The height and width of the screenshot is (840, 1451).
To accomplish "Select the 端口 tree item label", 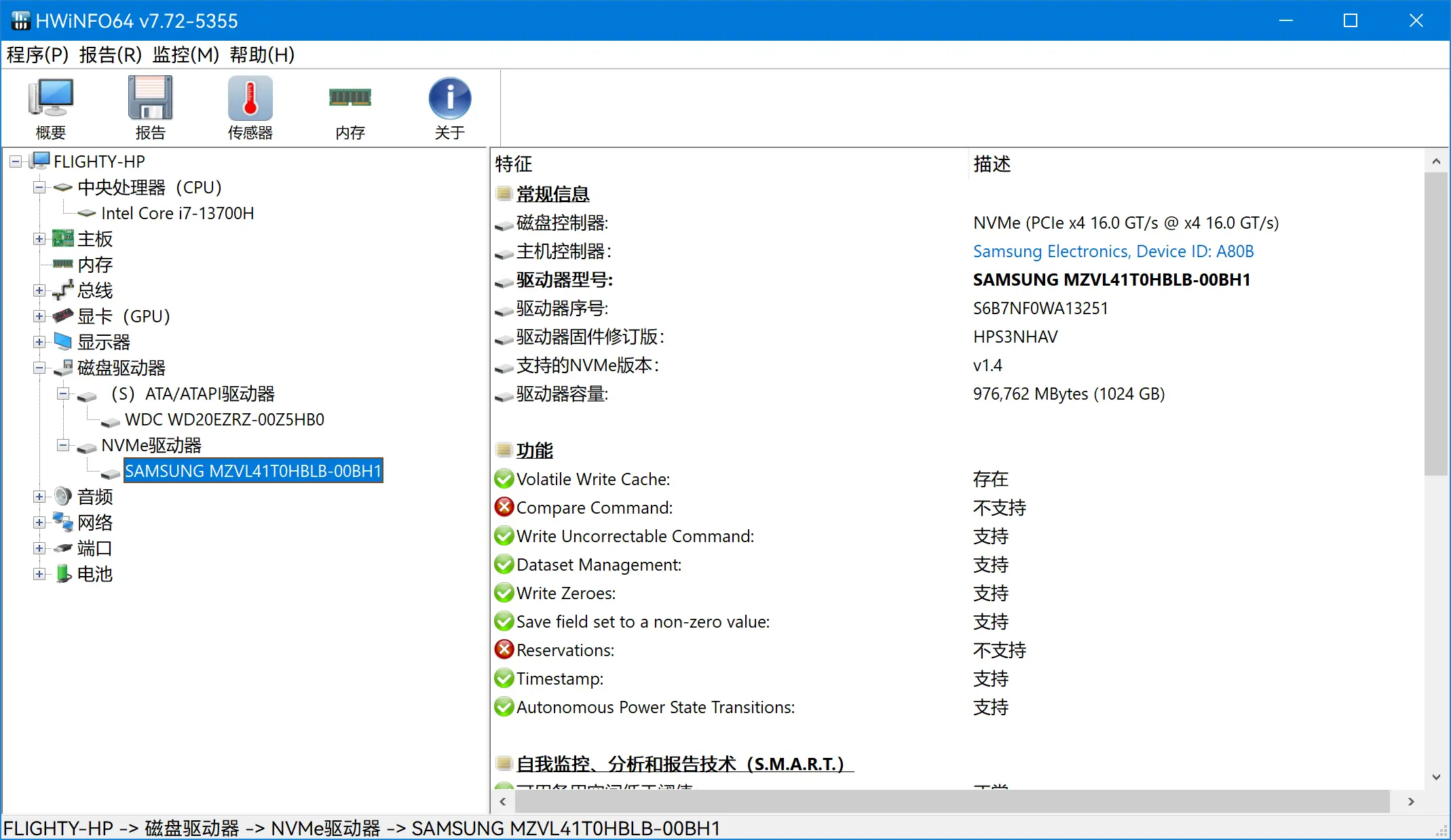I will (94, 548).
